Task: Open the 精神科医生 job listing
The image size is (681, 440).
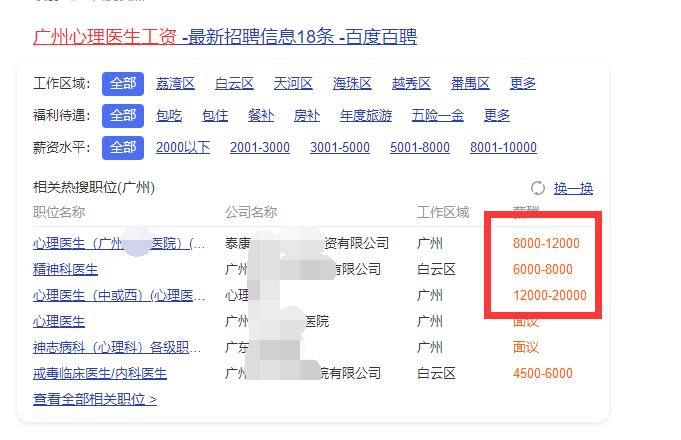Action: tap(65, 269)
